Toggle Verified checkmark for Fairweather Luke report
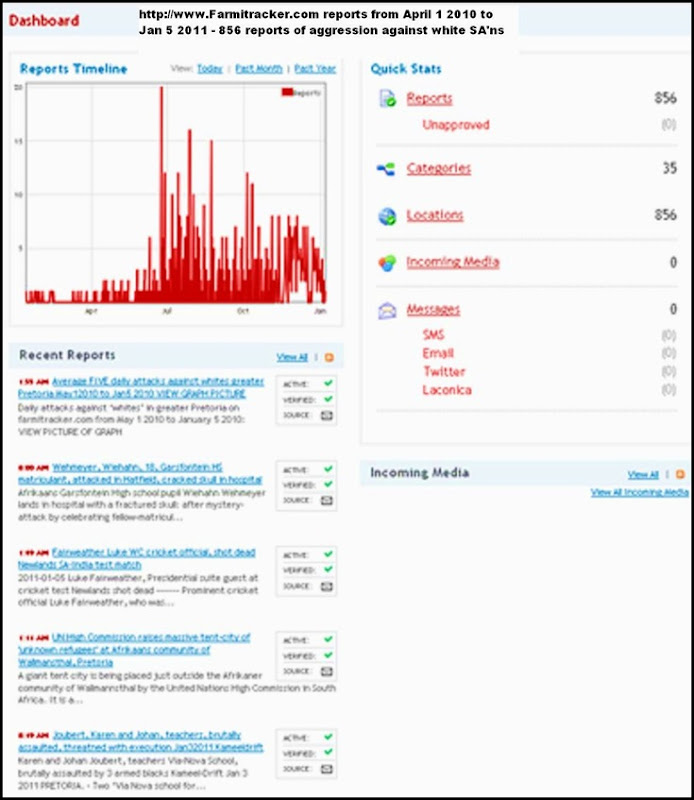 (x=328, y=569)
